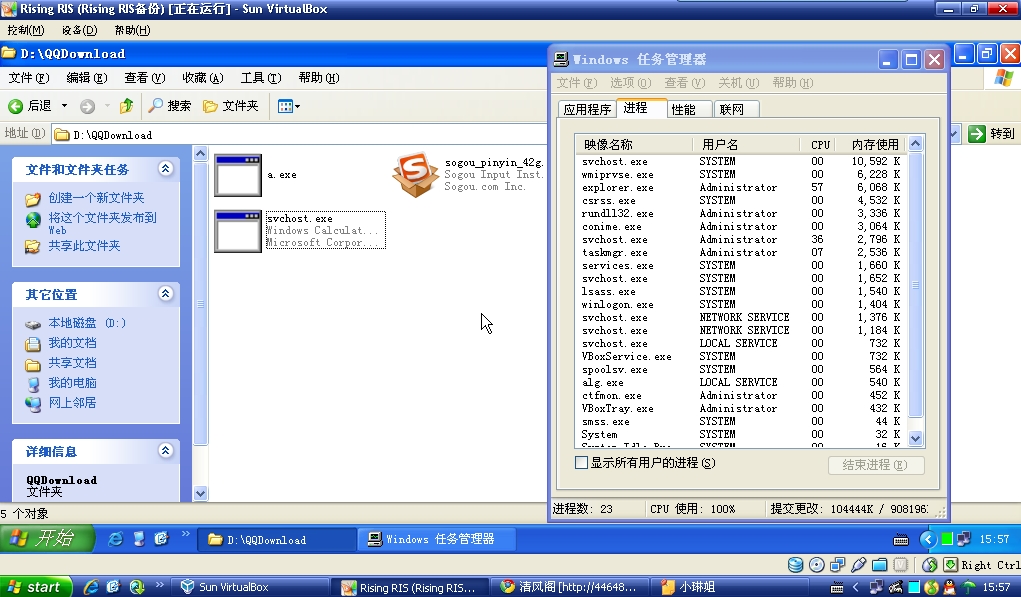The image size is (1021, 597).
Task: Open Explorer Favorites (收藏) menu
Action: coord(203,78)
